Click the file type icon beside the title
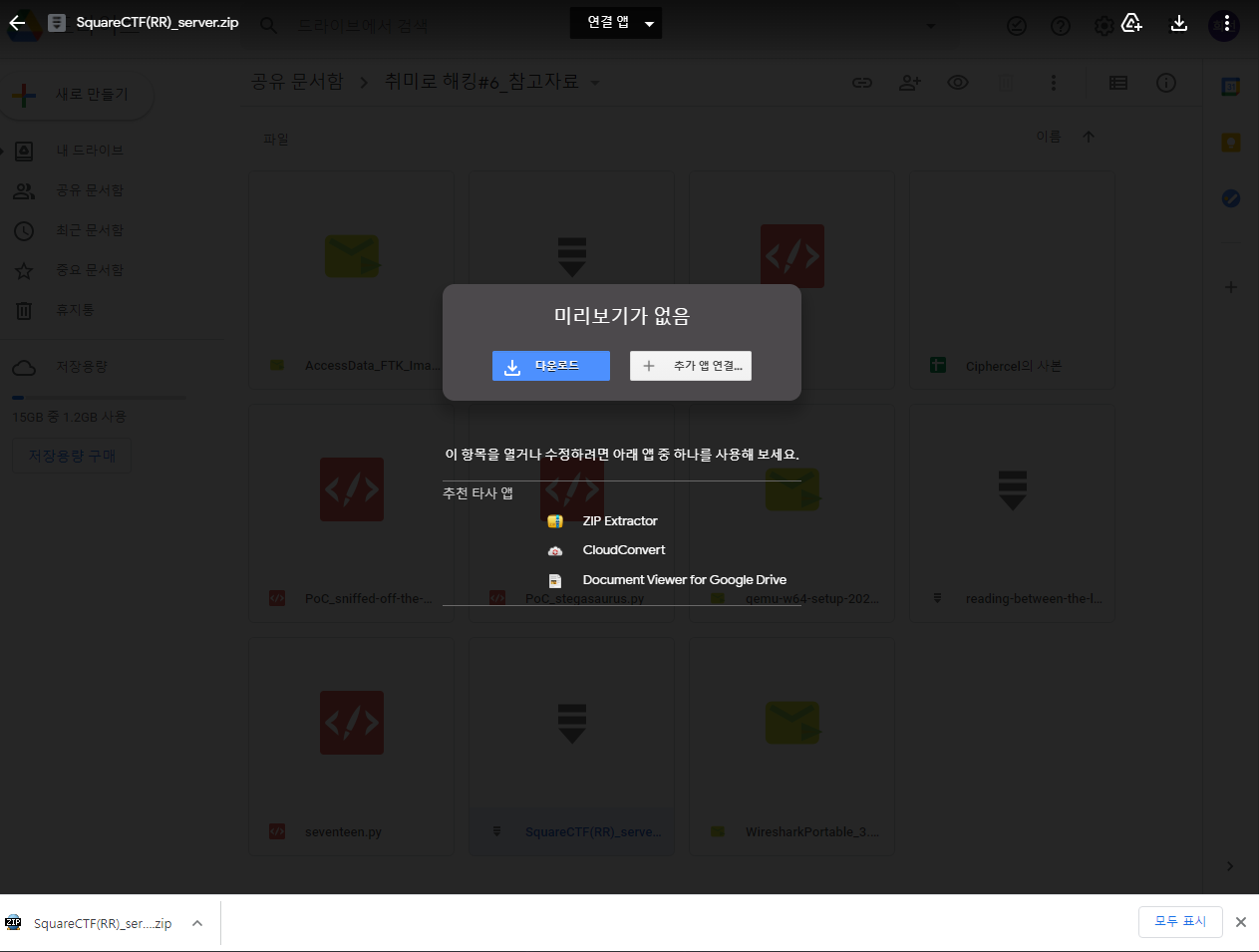 pos(57,23)
